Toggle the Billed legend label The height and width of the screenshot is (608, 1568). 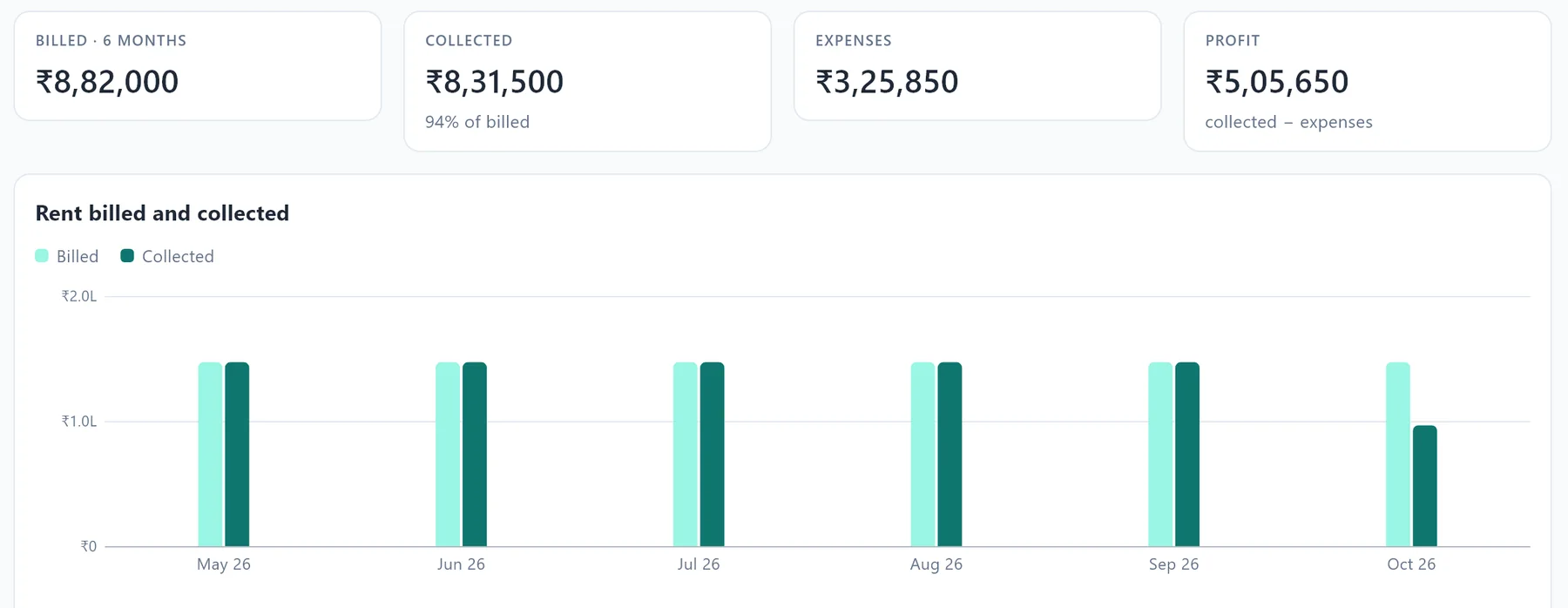coord(78,256)
